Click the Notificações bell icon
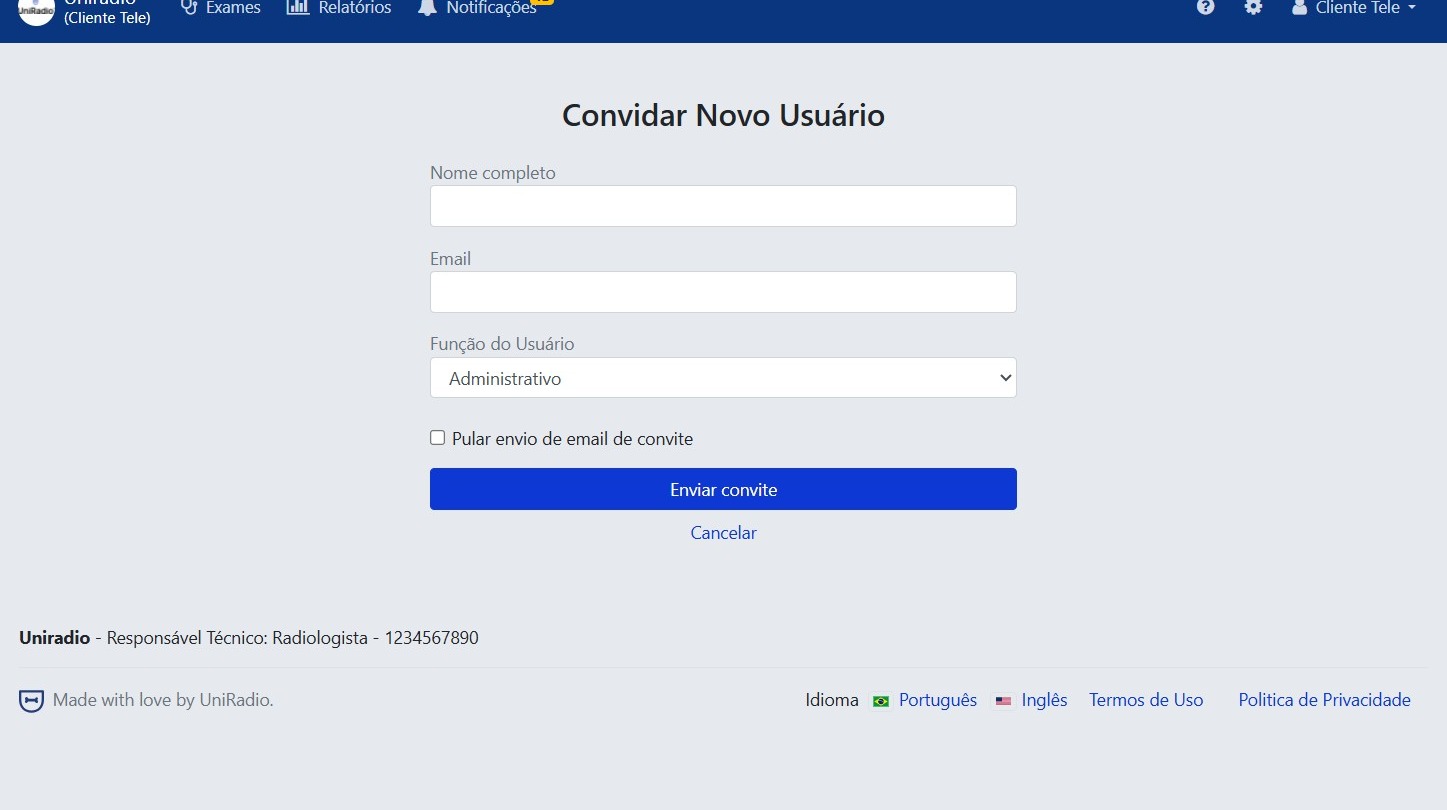Viewport: 1447px width, 810px height. click(x=427, y=8)
